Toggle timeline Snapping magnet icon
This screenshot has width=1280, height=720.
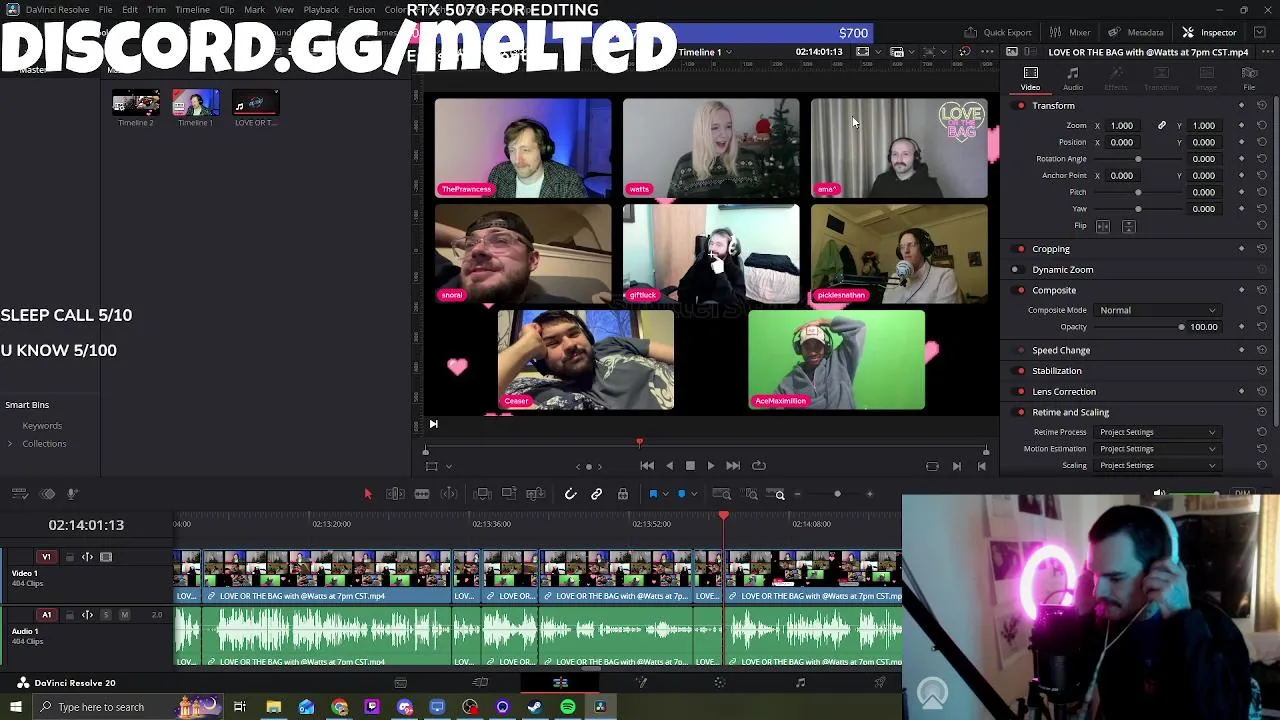(570, 494)
